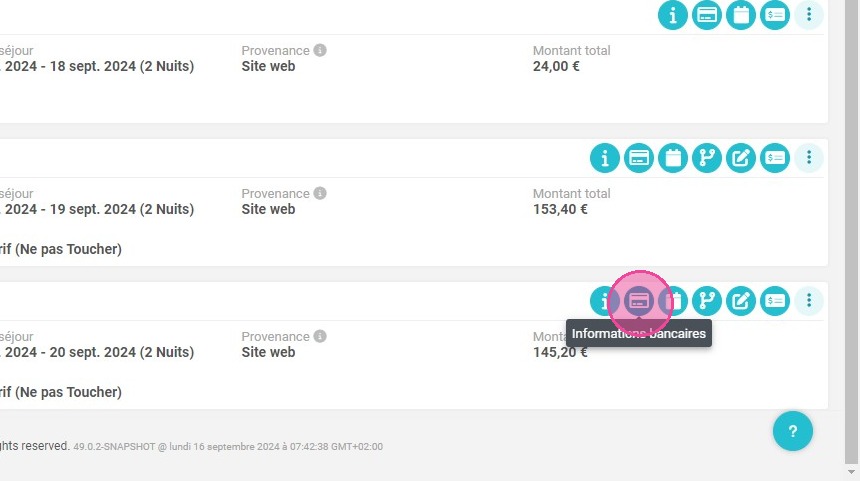Click branch/split icon on the 153,40 € reservation
The width and height of the screenshot is (860, 481).
(707, 158)
